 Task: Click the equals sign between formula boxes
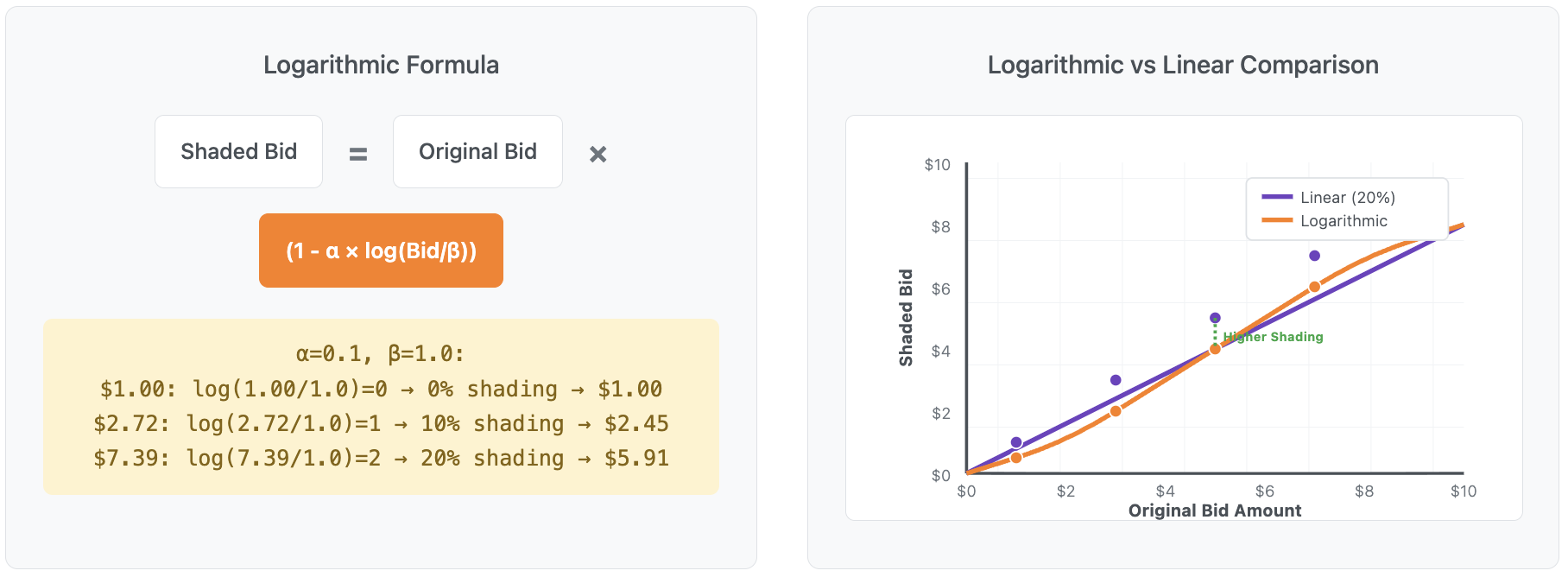click(357, 154)
